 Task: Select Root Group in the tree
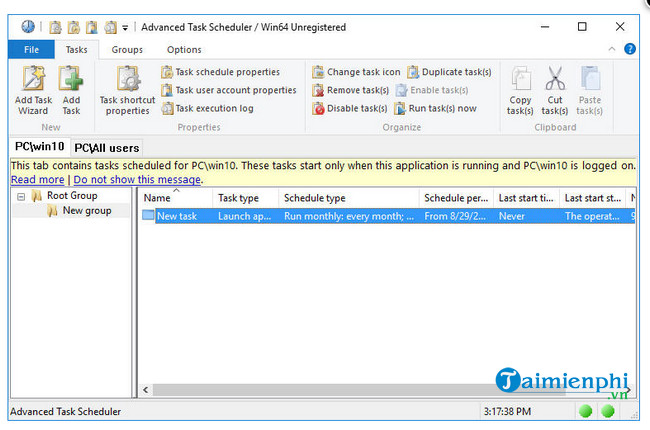72,196
